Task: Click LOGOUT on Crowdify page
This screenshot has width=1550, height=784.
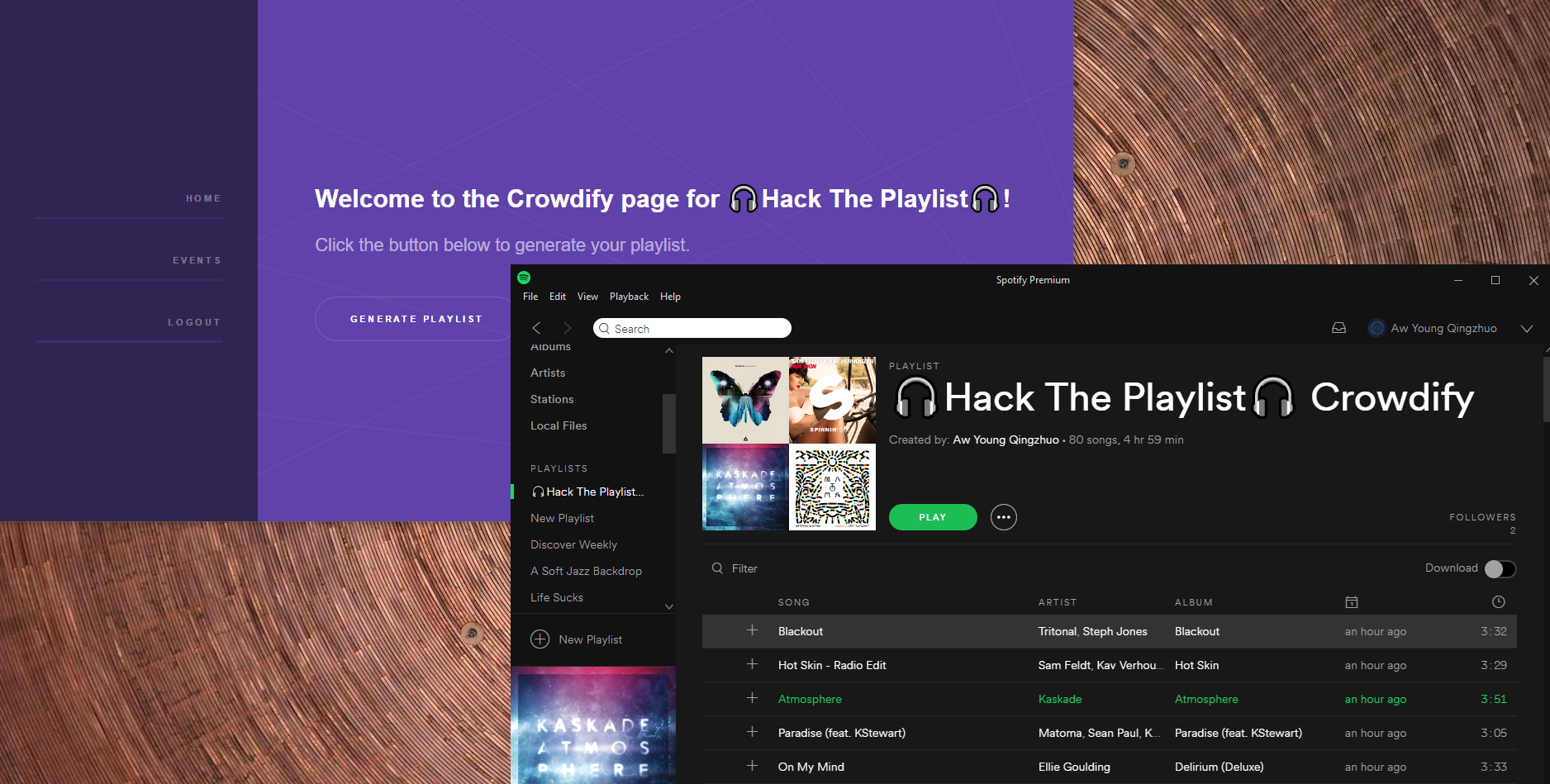Action: coord(194,322)
